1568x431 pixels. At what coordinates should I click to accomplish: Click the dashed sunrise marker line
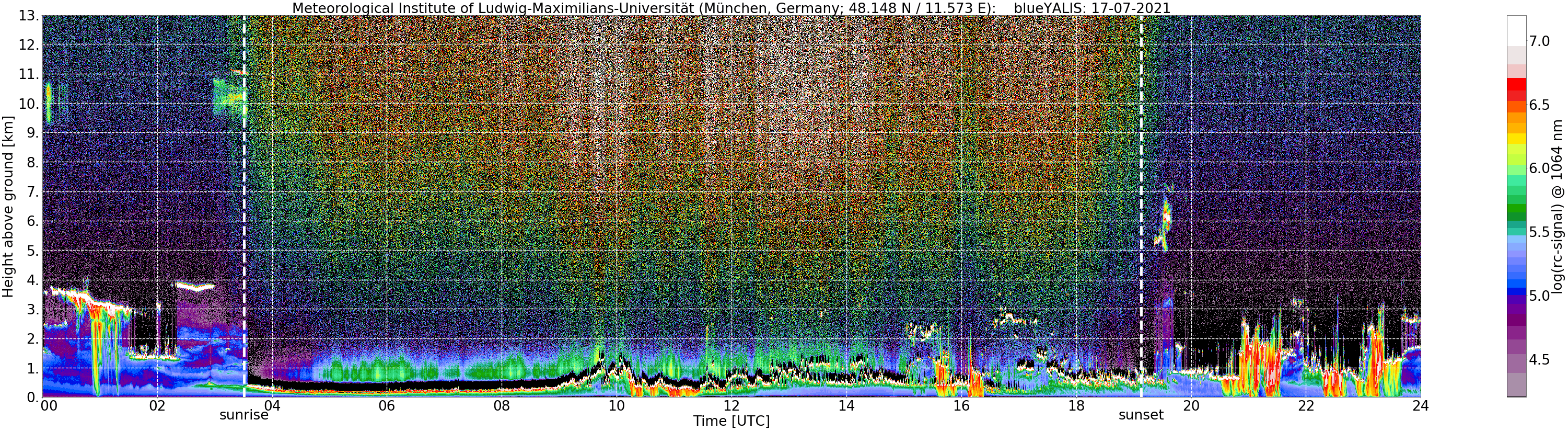[244, 206]
